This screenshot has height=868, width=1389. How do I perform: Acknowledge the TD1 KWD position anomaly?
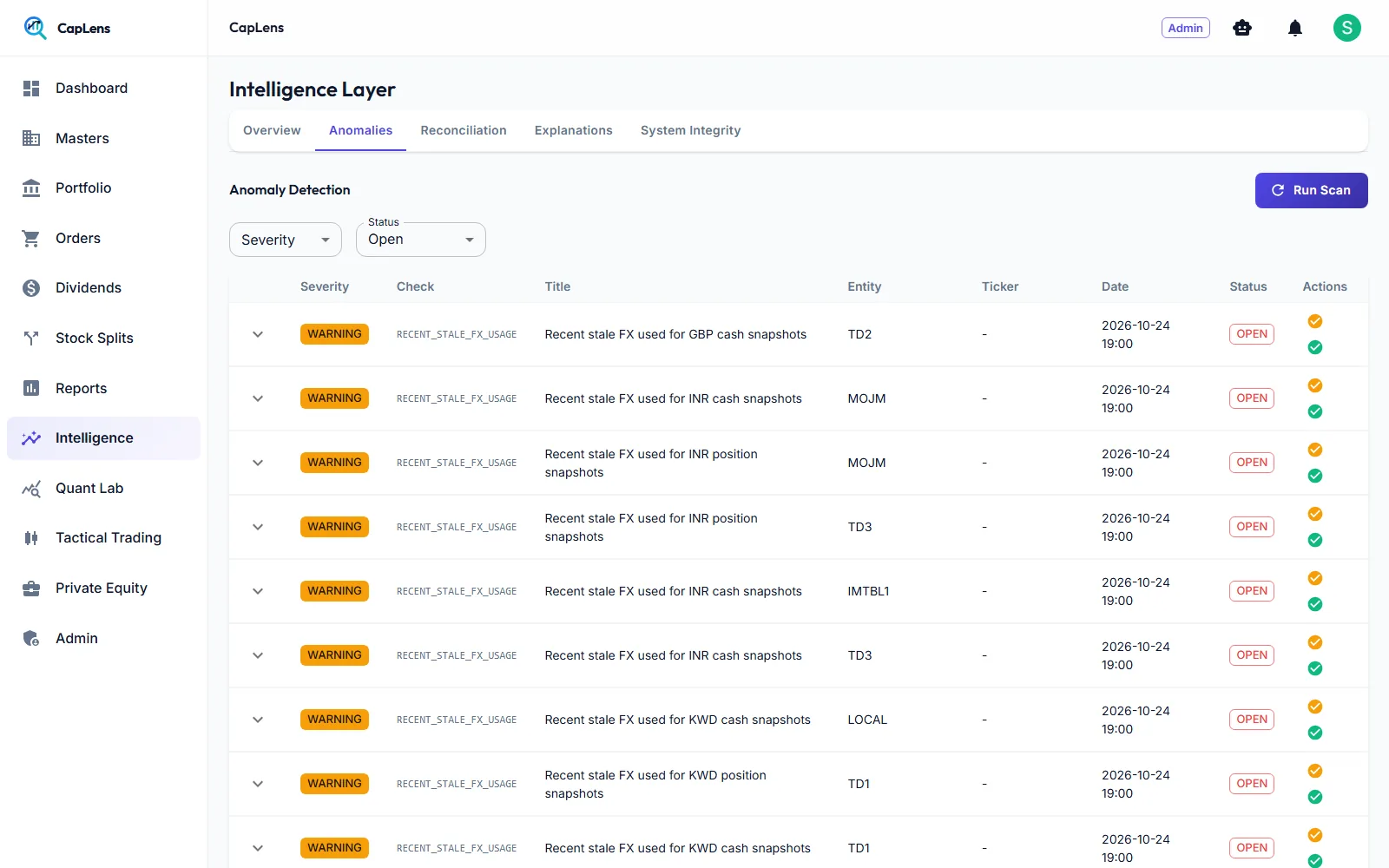[x=1315, y=771]
